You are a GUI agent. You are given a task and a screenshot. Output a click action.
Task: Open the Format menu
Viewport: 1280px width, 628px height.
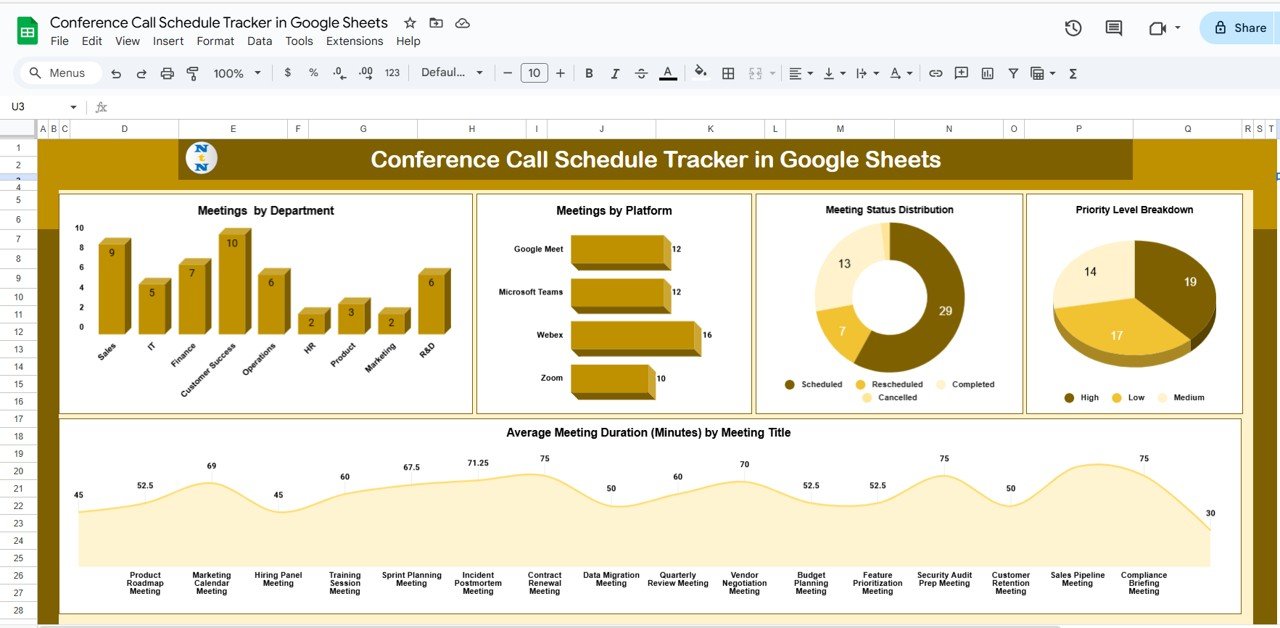pos(215,41)
